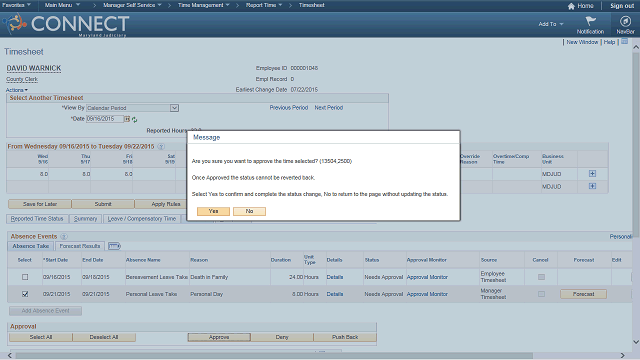
Task: Click the green refresh icon beside Date
Action: (134, 120)
